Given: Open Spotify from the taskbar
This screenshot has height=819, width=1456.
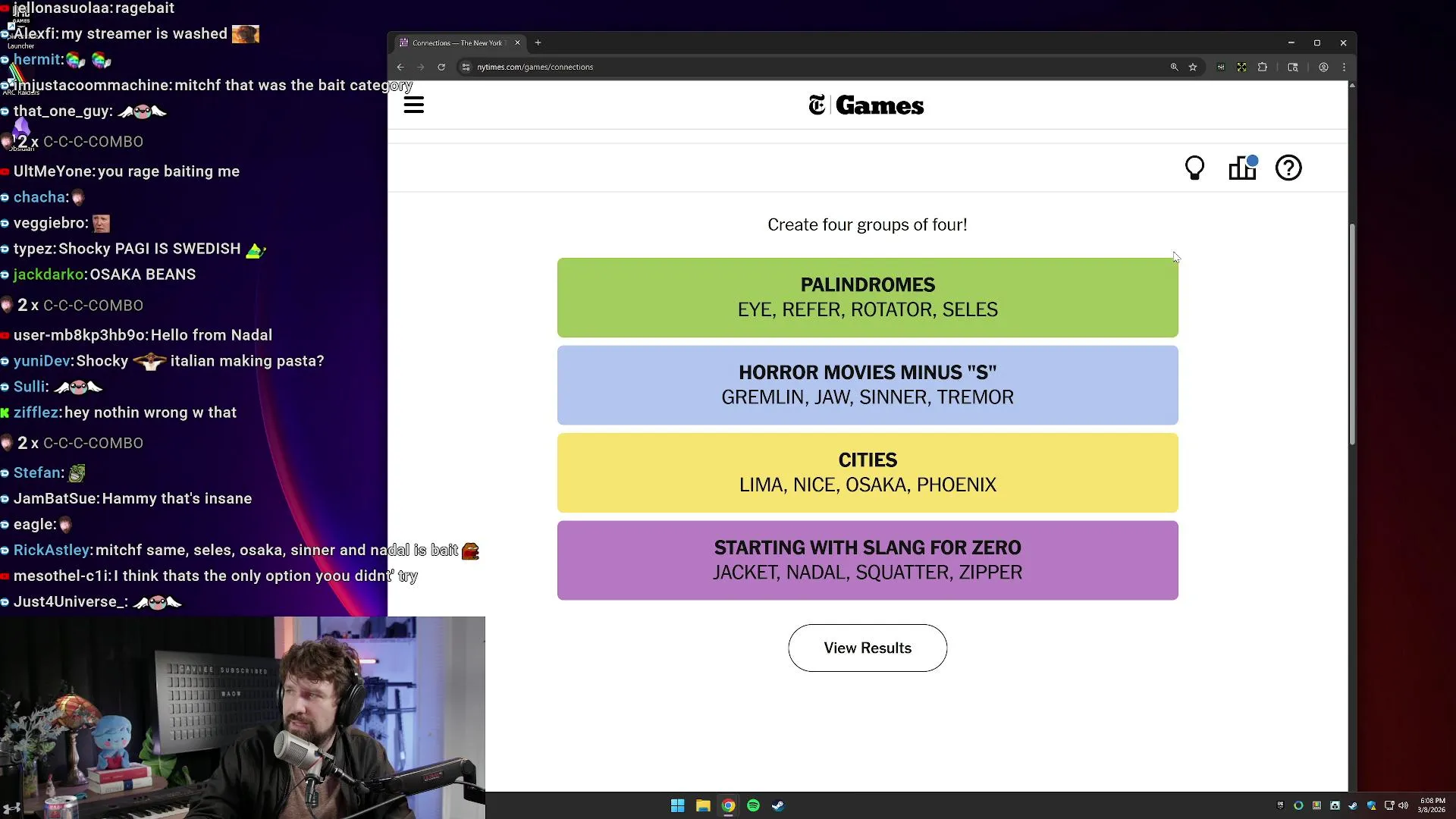Looking at the screenshot, I should (x=753, y=805).
